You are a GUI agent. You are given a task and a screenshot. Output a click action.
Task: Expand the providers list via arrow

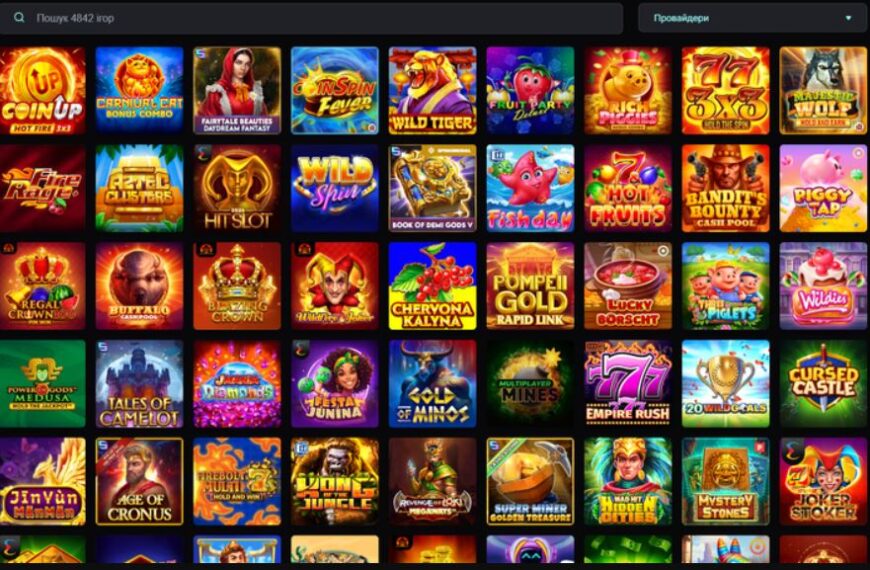click(848, 18)
